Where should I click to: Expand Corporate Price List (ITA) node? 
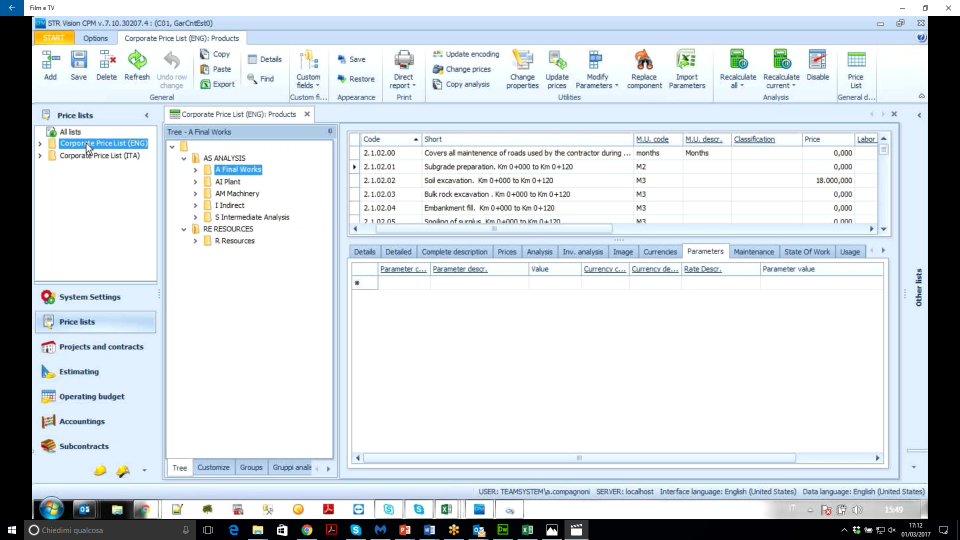pos(40,156)
